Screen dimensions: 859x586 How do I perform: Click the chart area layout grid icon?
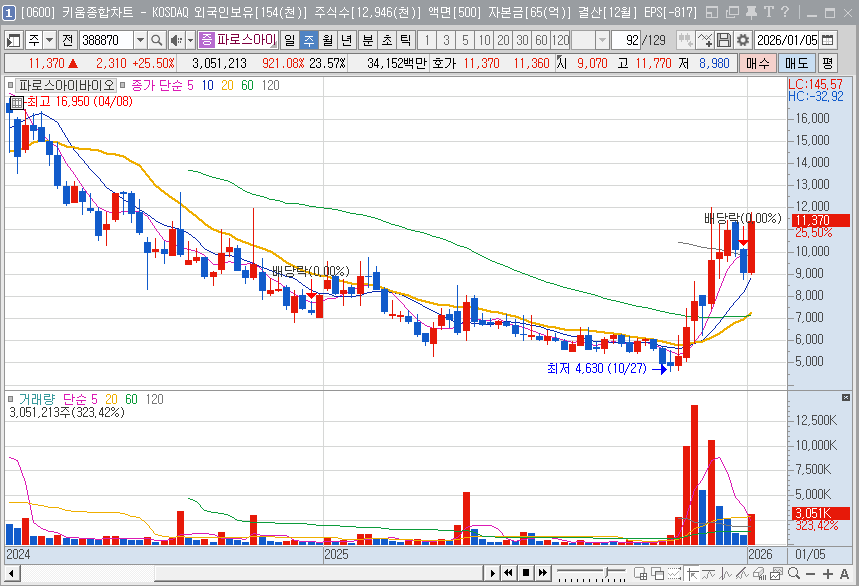pos(640,573)
